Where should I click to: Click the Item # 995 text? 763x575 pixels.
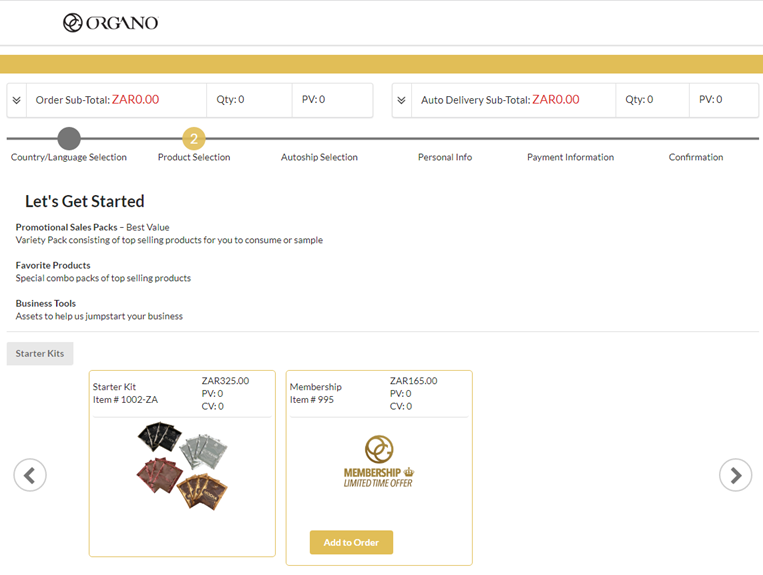pos(312,399)
